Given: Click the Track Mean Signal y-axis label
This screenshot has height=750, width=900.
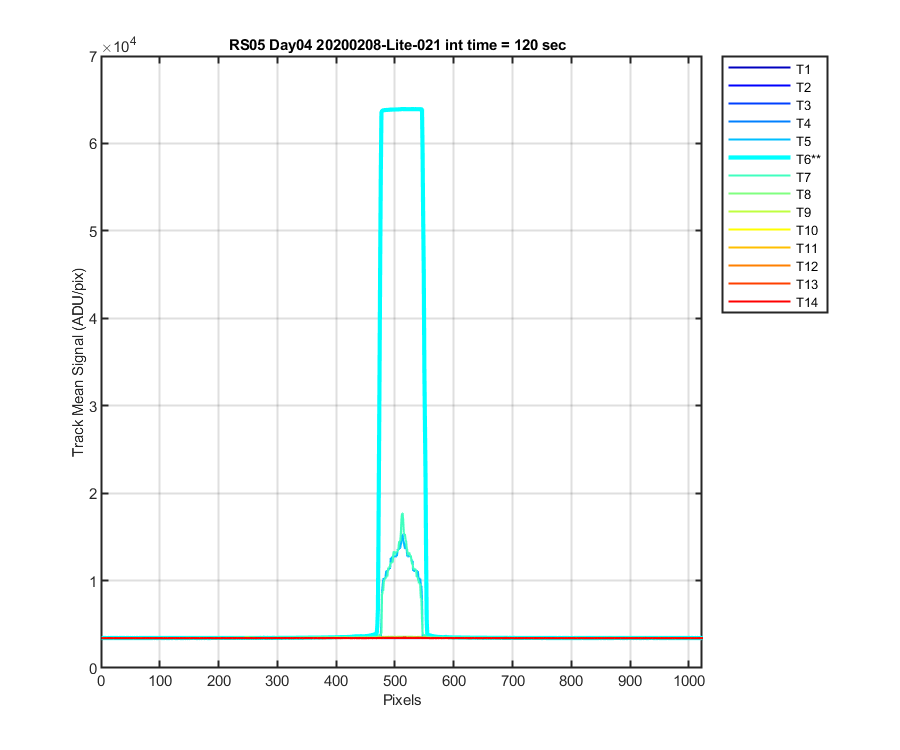Looking at the screenshot, I should click(x=78, y=362).
